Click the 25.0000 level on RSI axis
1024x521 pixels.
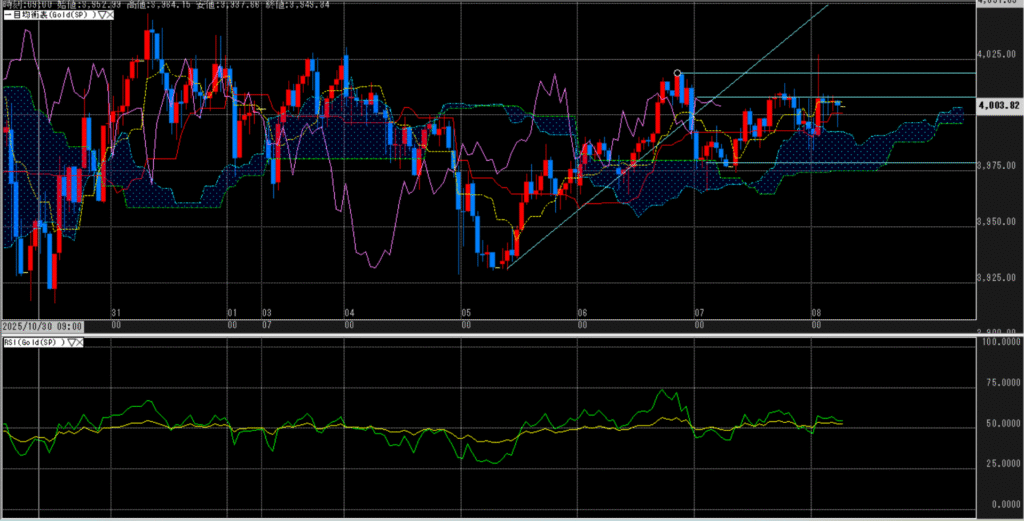tap(999, 463)
